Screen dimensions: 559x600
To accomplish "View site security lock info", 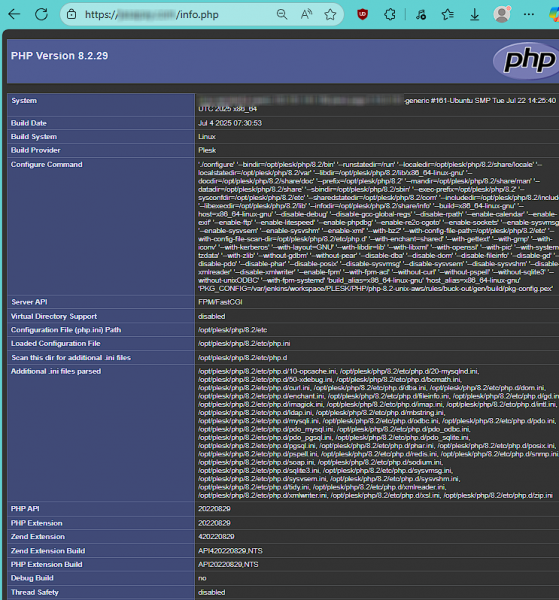I will [71, 15].
